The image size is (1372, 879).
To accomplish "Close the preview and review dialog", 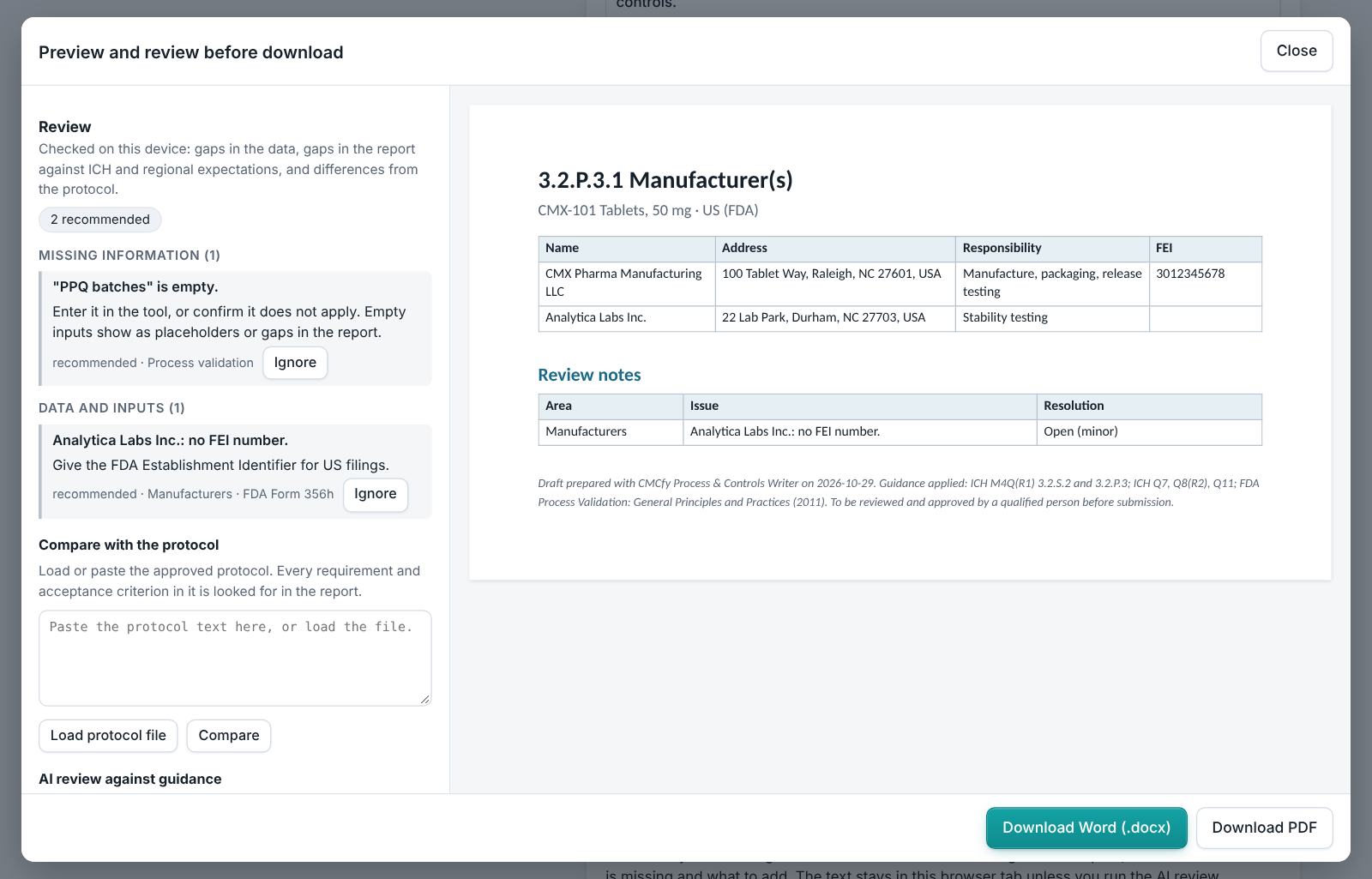I will [x=1296, y=51].
